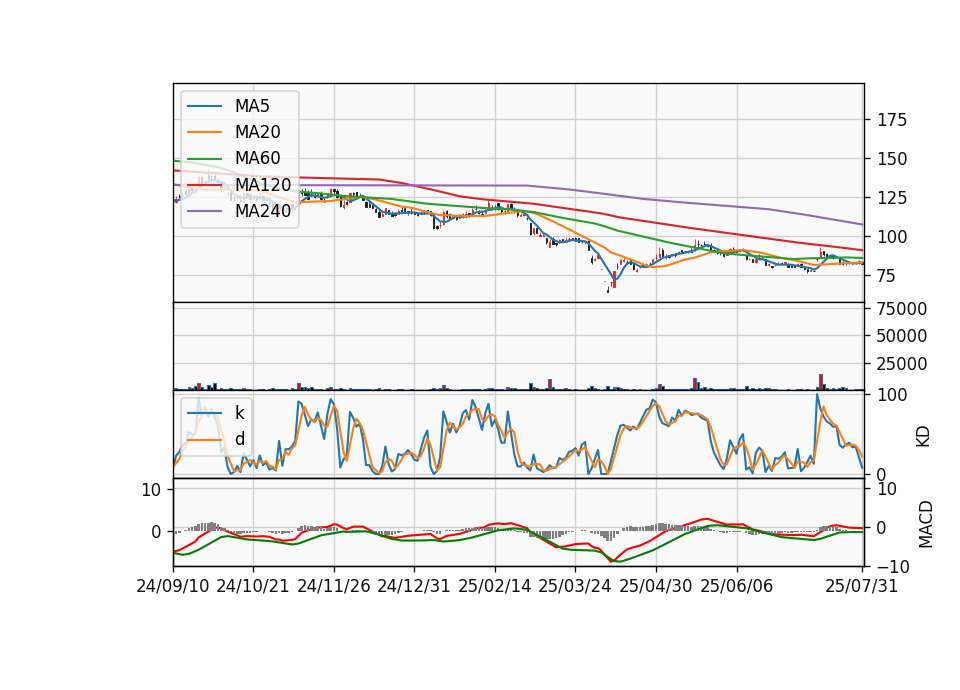960x690 pixels.
Task: Click the tallest volume bar near July
Action: pyautogui.click(x=820, y=382)
